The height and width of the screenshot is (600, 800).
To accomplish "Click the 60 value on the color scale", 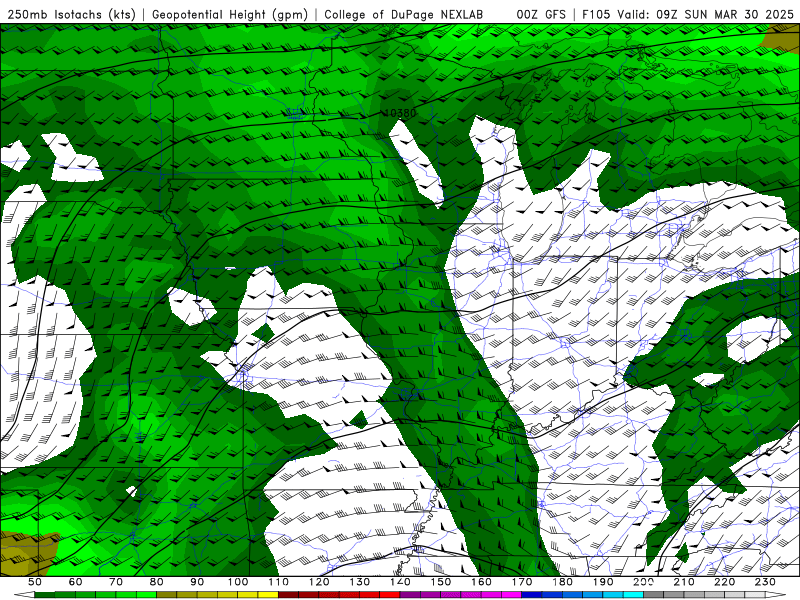I will click(75, 582).
